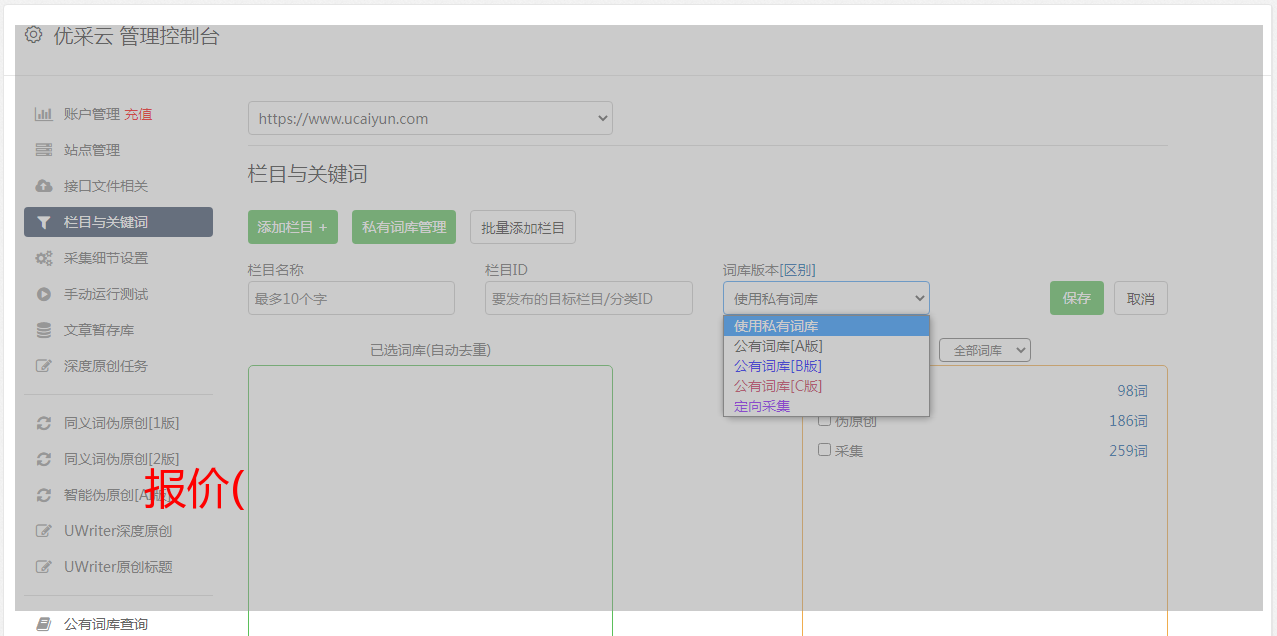Click the gear icon in 优采云 header
Viewport: 1277px width, 636px height.
[33, 35]
